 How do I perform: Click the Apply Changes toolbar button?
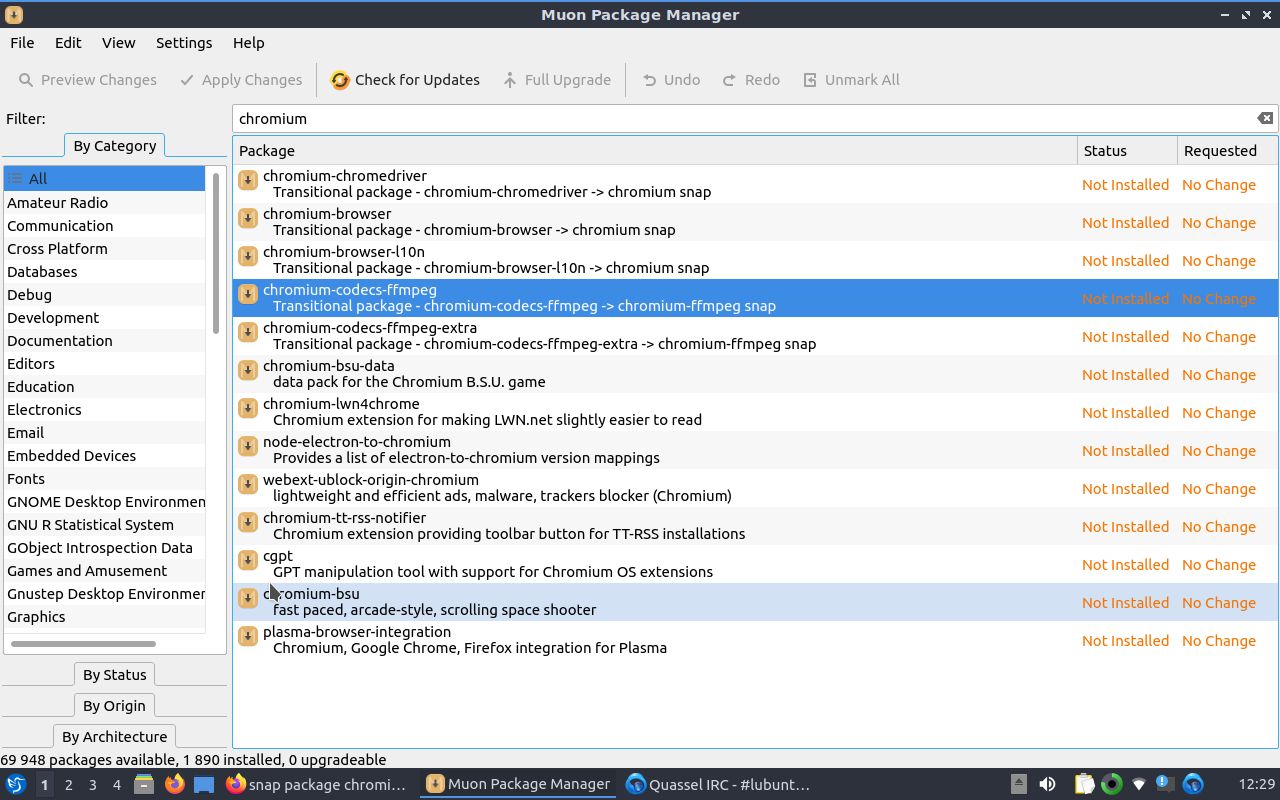[x=241, y=80]
